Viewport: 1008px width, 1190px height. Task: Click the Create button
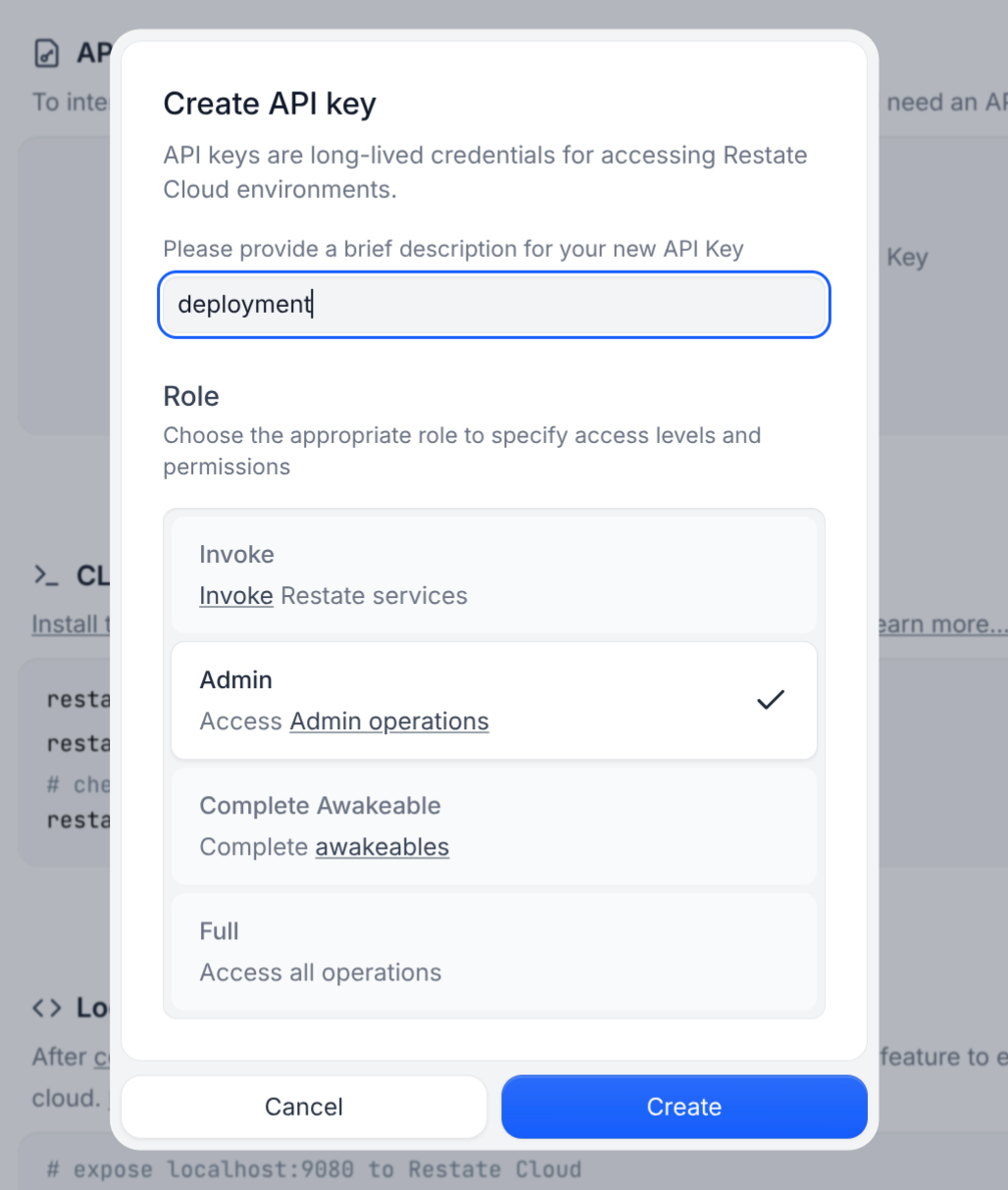pyautogui.click(x=684, y=1107)
